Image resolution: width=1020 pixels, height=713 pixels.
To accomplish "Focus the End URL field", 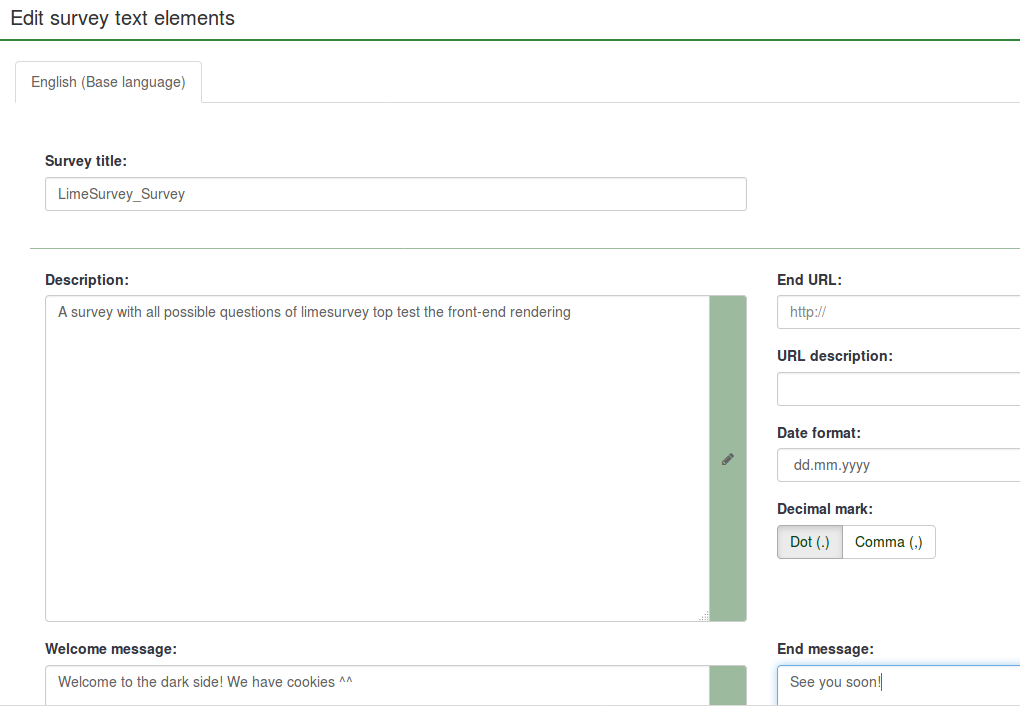I will pos(898,312).
